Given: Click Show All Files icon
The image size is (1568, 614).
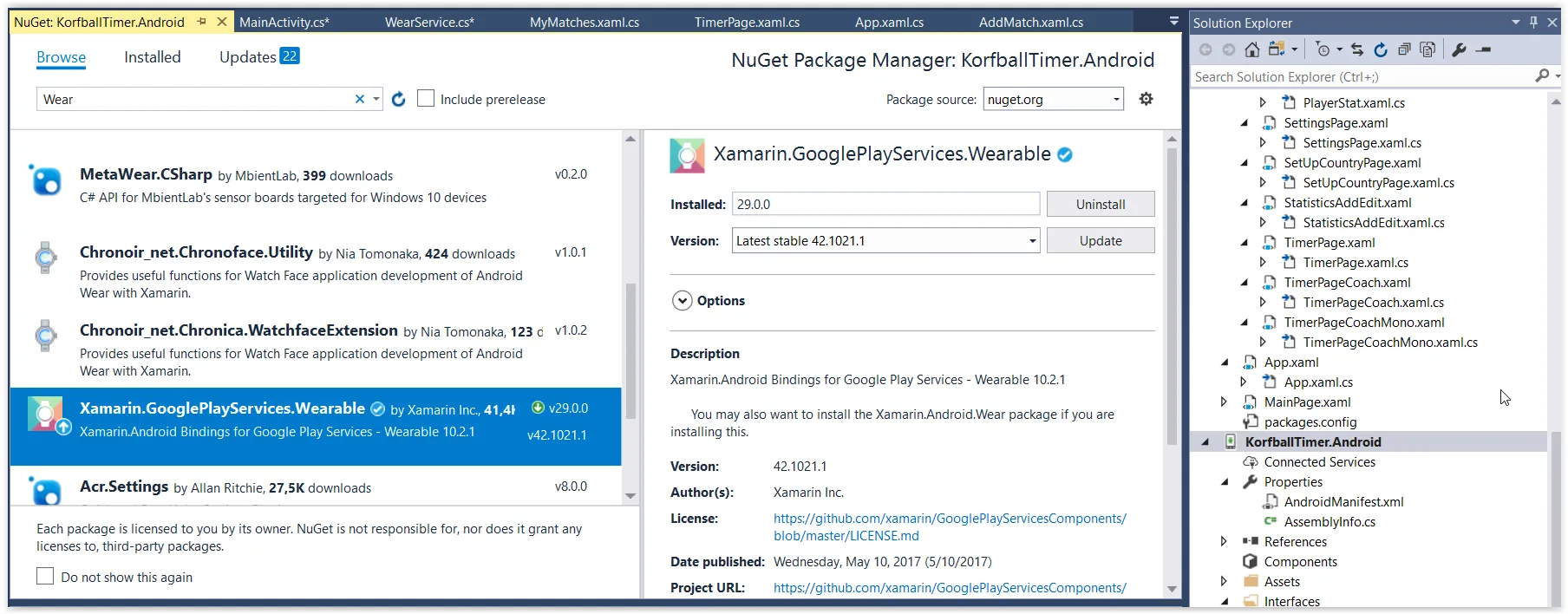Looking at the screenshot, I should 1428,49.
